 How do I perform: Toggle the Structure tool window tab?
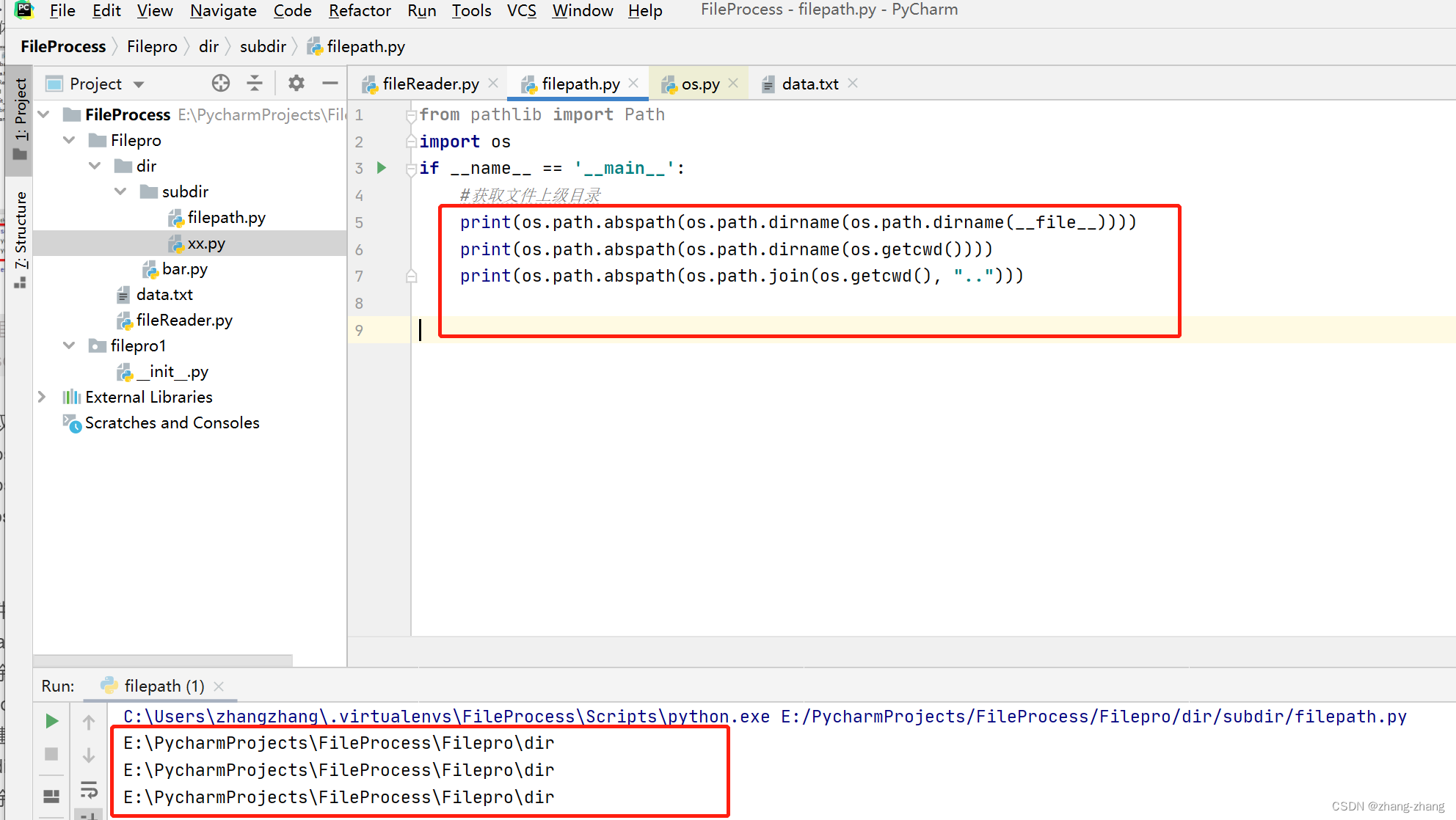tap(20, 231)
